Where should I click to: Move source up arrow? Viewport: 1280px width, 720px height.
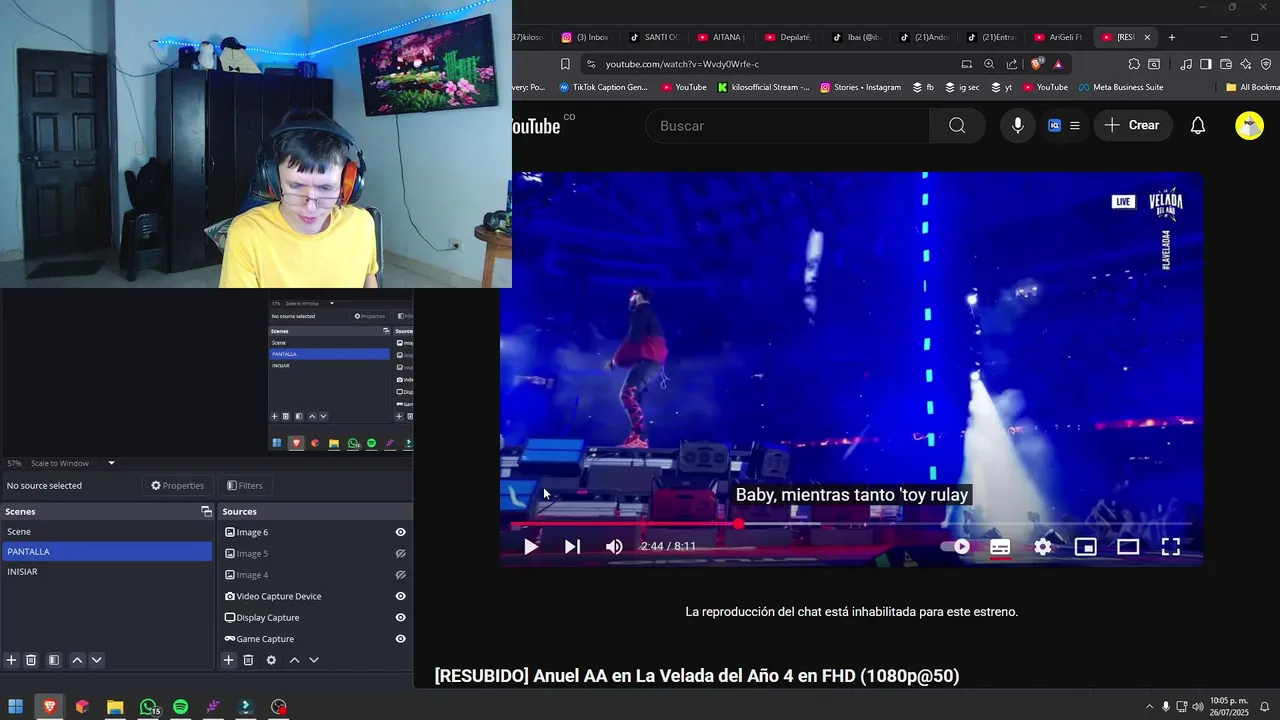pos(294,660)
